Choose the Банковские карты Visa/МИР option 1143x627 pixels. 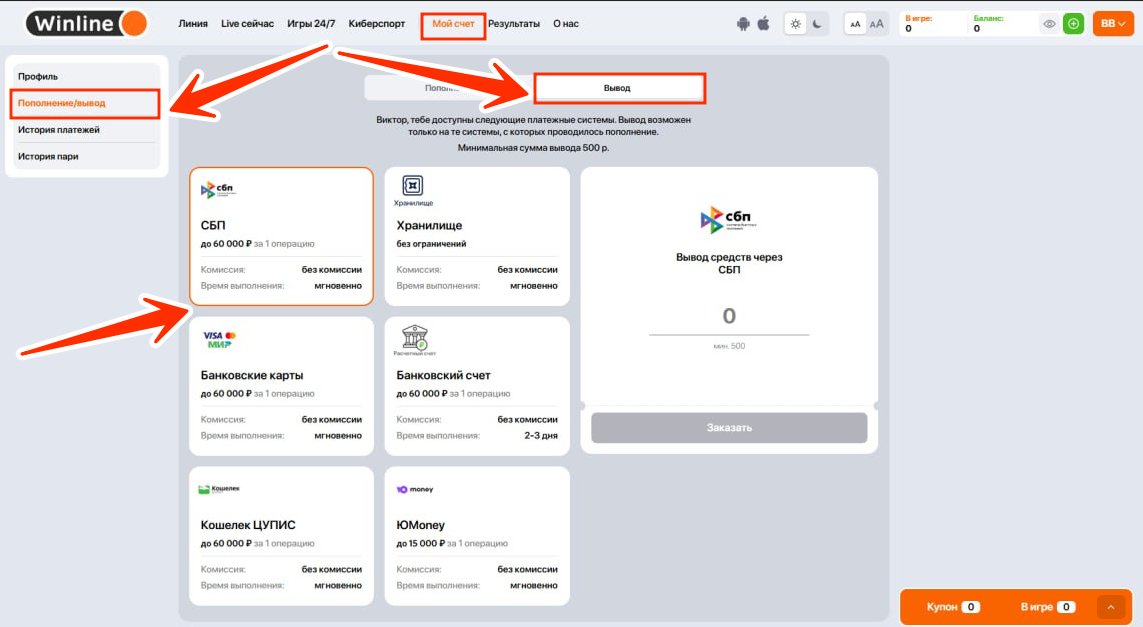[x=281, y=386]
